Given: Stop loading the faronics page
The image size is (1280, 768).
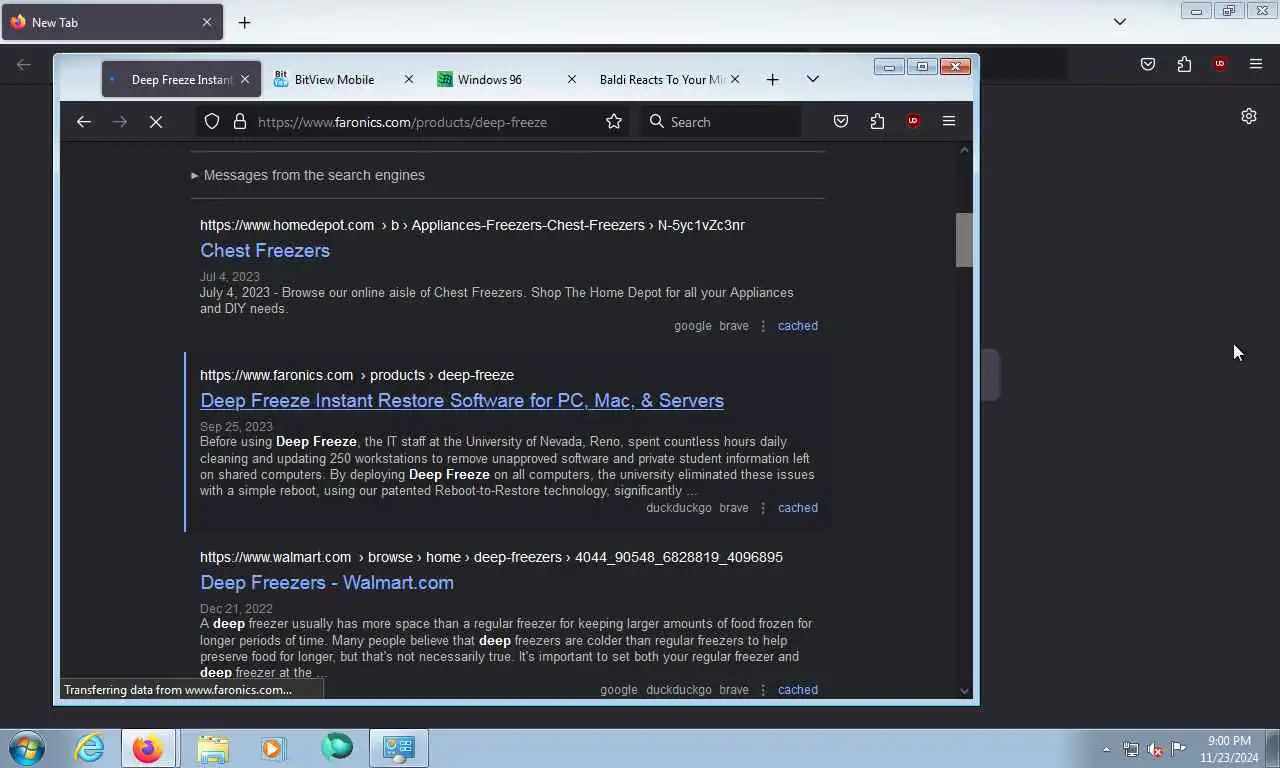Looking at the screenshot, I should [x=156, y=122].
